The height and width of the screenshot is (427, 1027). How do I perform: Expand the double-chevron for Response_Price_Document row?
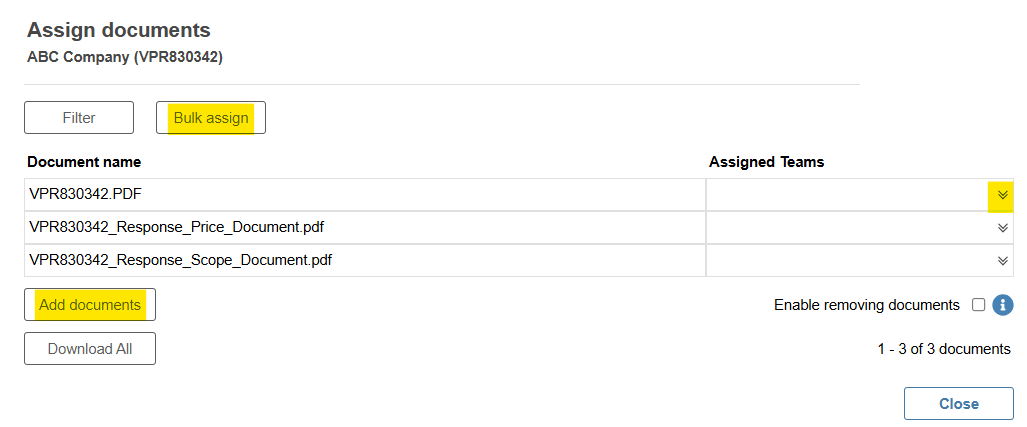click(x=1002, y=227)
